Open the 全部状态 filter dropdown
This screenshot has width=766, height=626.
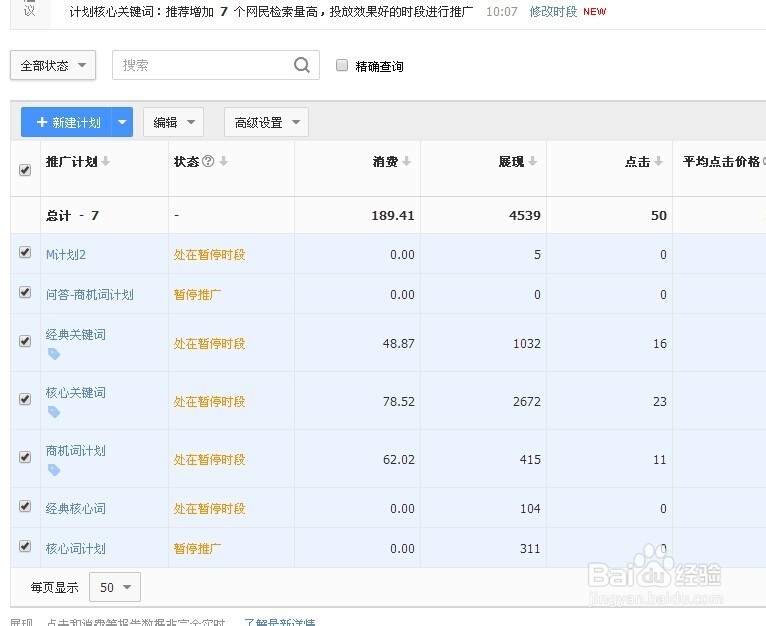pyautogui.click(x=53, y=65)
